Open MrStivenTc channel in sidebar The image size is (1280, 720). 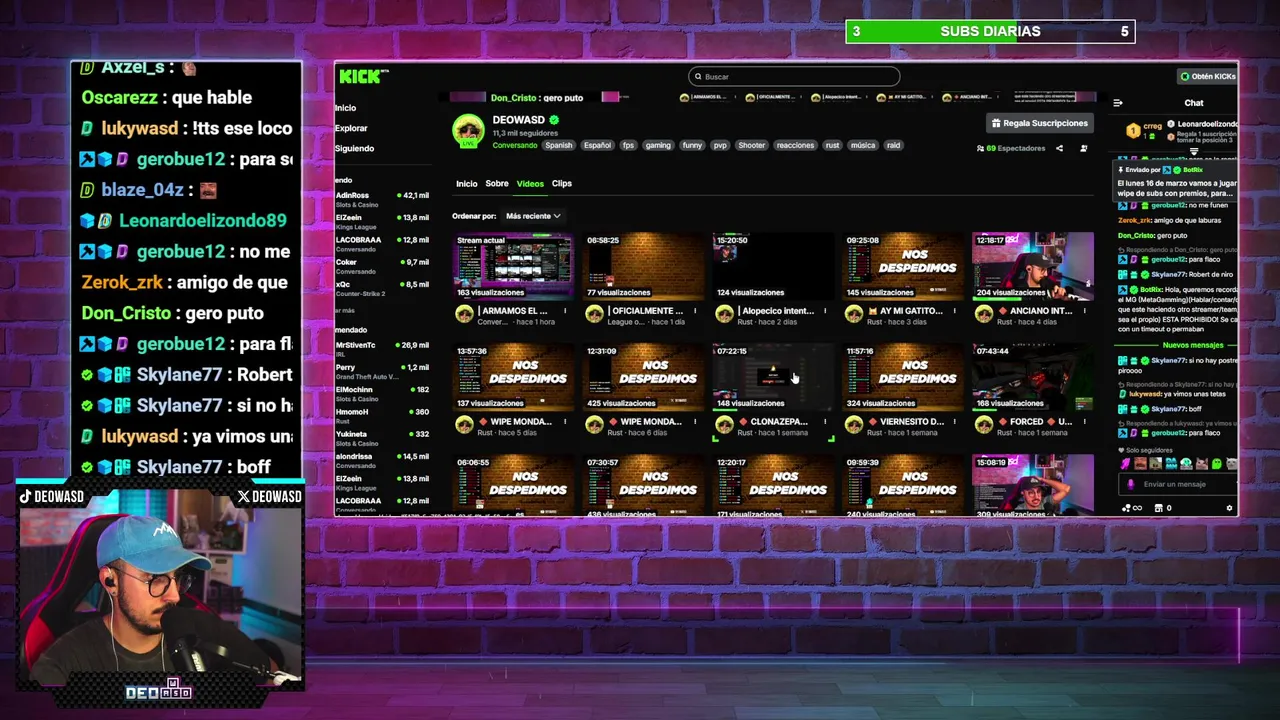(x=382, y=349)
